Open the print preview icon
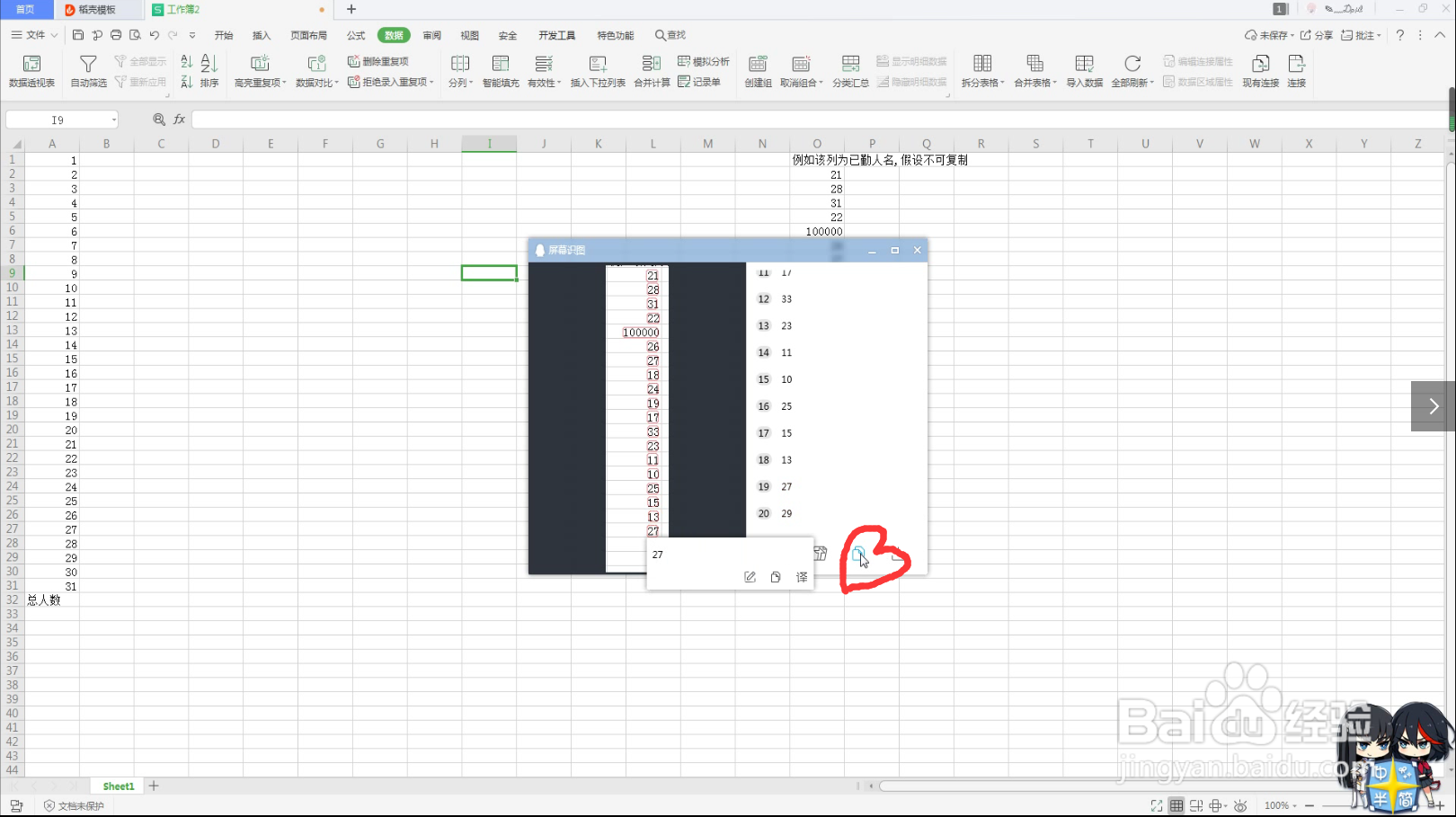The image size is (1456, 817). [x=135, y=35]
